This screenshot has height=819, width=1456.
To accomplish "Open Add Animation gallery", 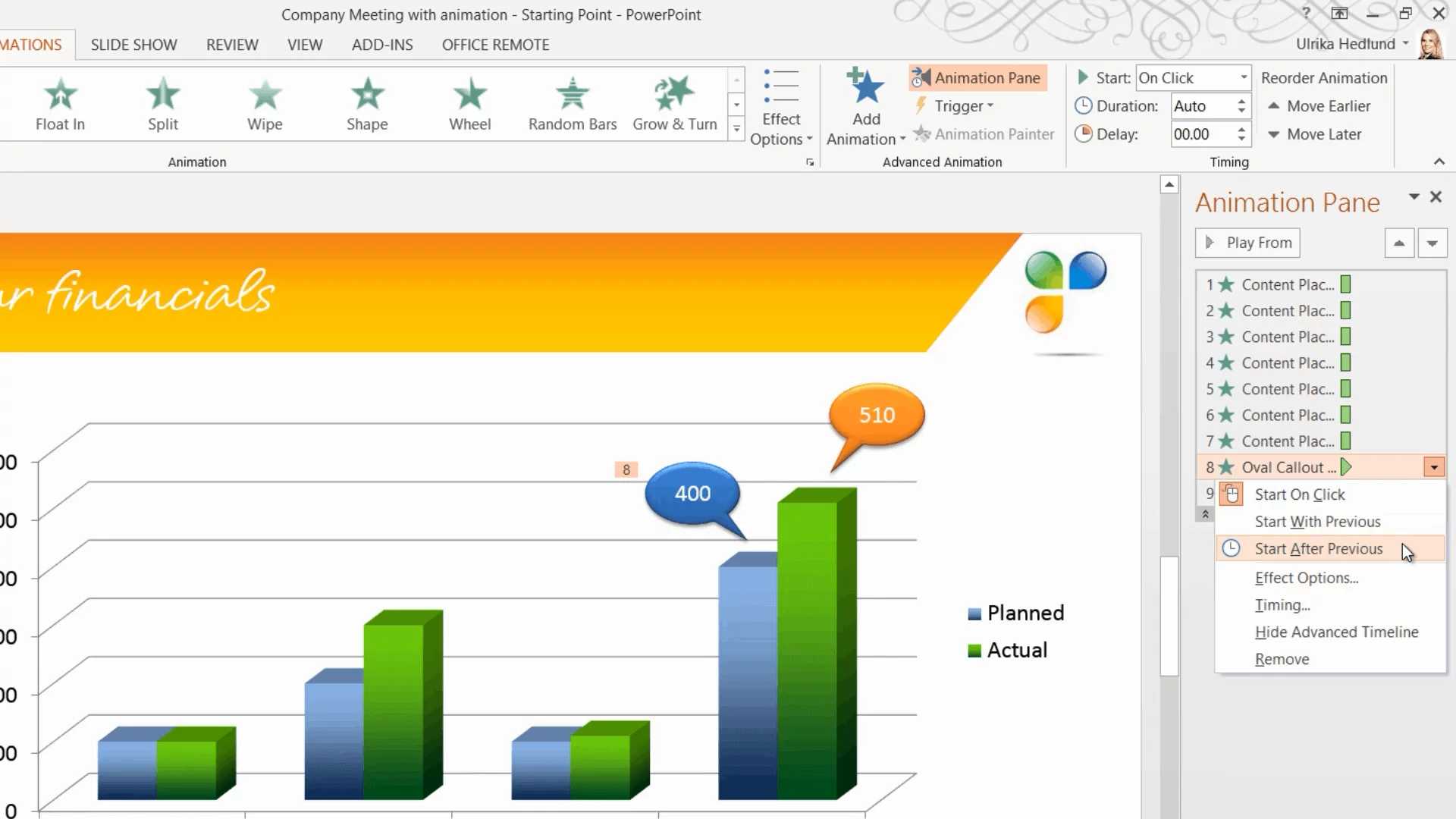I will [866, 106].
